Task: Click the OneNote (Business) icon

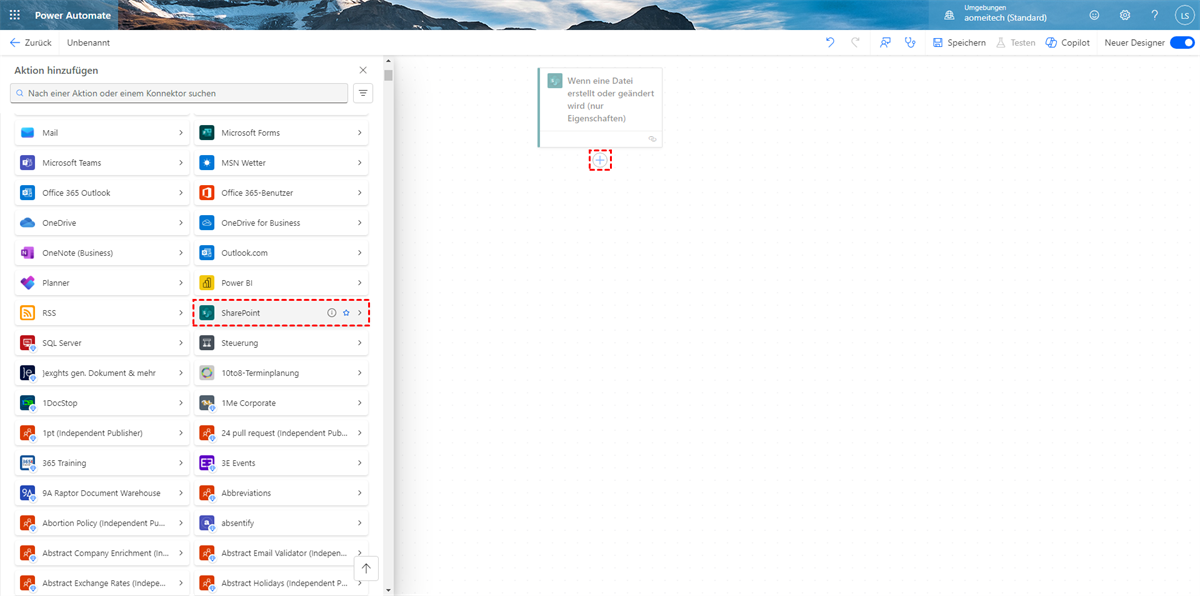Action: click(27, 253)
